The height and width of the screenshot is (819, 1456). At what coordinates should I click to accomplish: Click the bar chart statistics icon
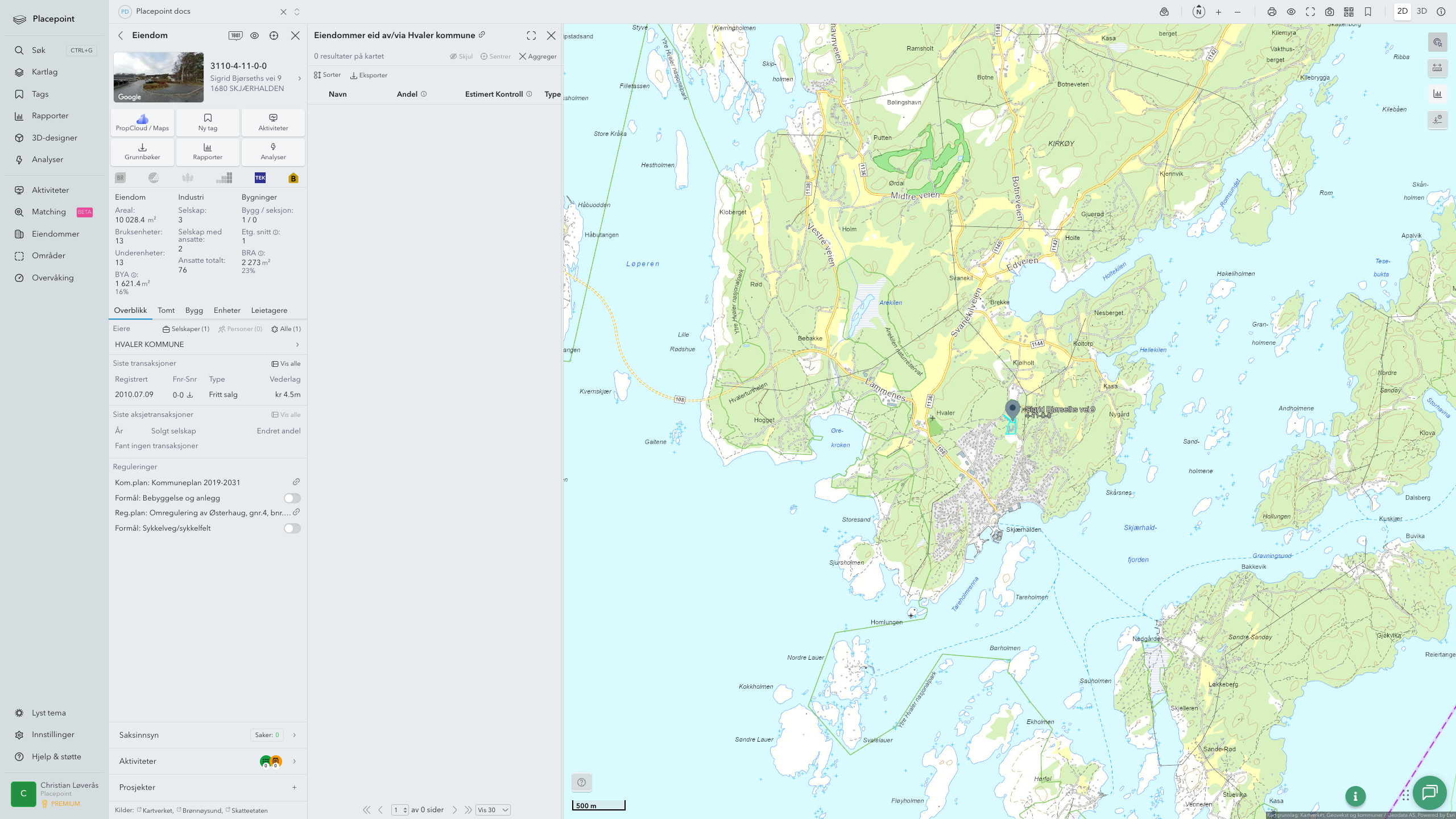(x=224, y=178)
